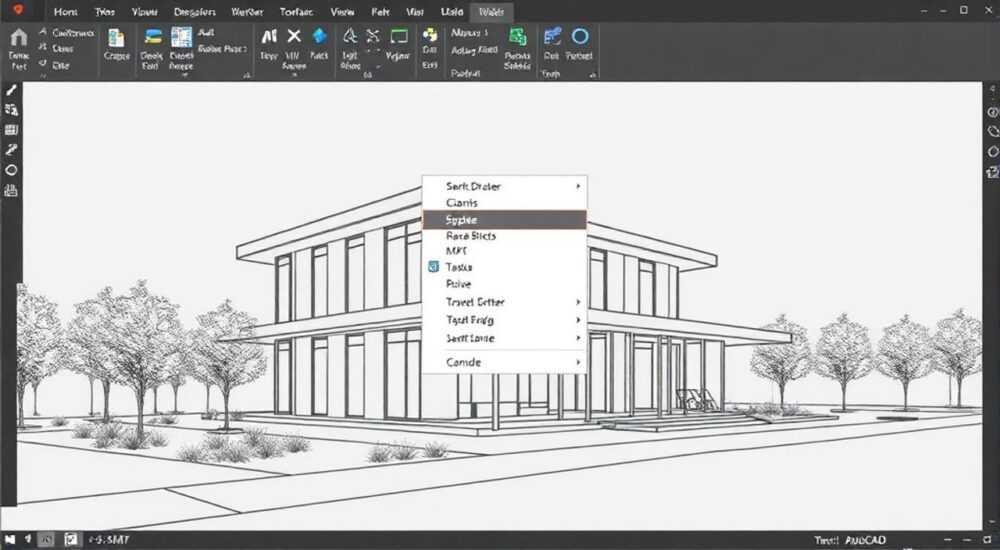Expand the 'Travel Getter' submenu arrow
1000x550 pixels.
[x=578, y=302]
